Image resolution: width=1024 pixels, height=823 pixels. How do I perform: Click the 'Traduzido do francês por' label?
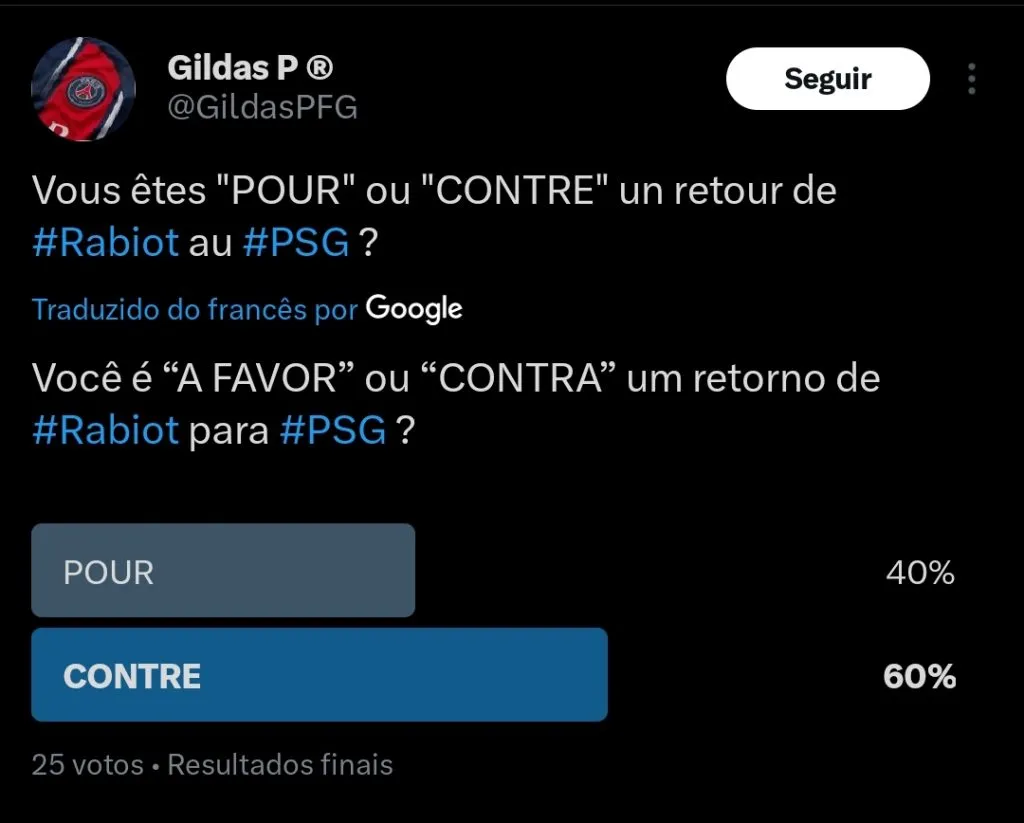click(195, 309)
